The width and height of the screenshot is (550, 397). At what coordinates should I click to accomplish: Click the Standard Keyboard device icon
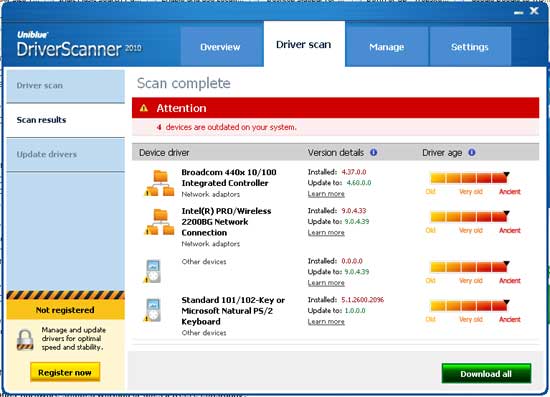153,310
